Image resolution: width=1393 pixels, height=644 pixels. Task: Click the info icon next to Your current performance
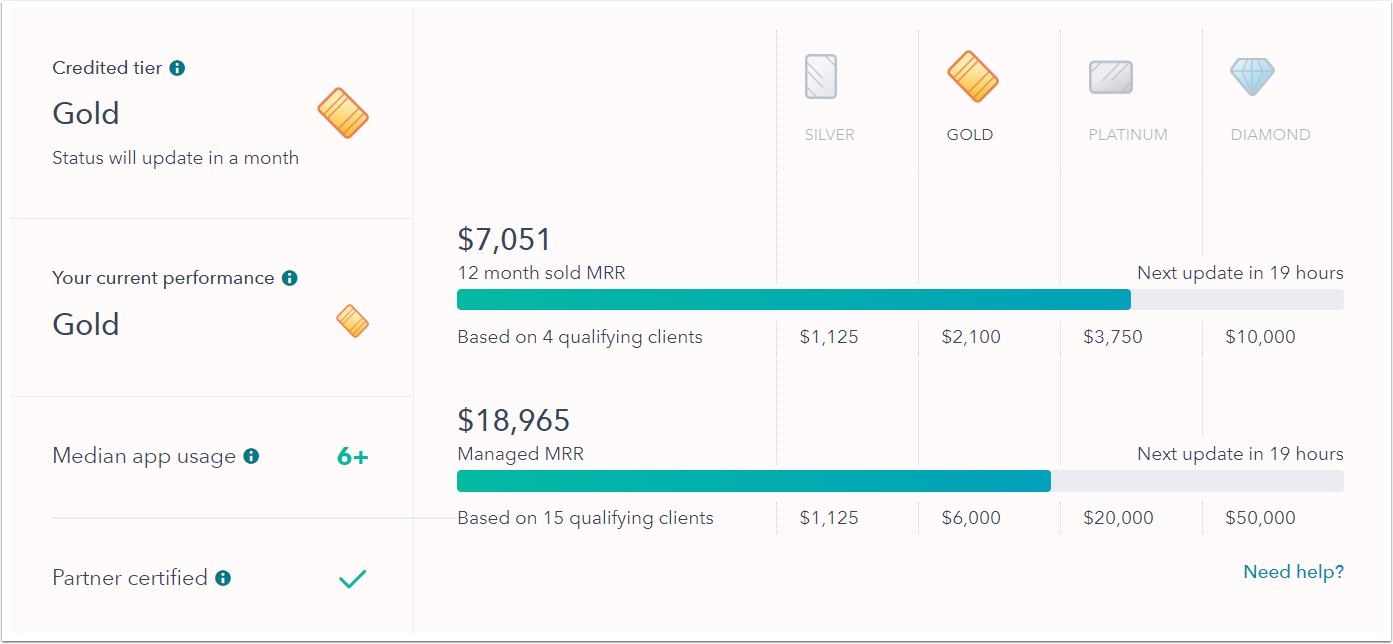point(289,278)
